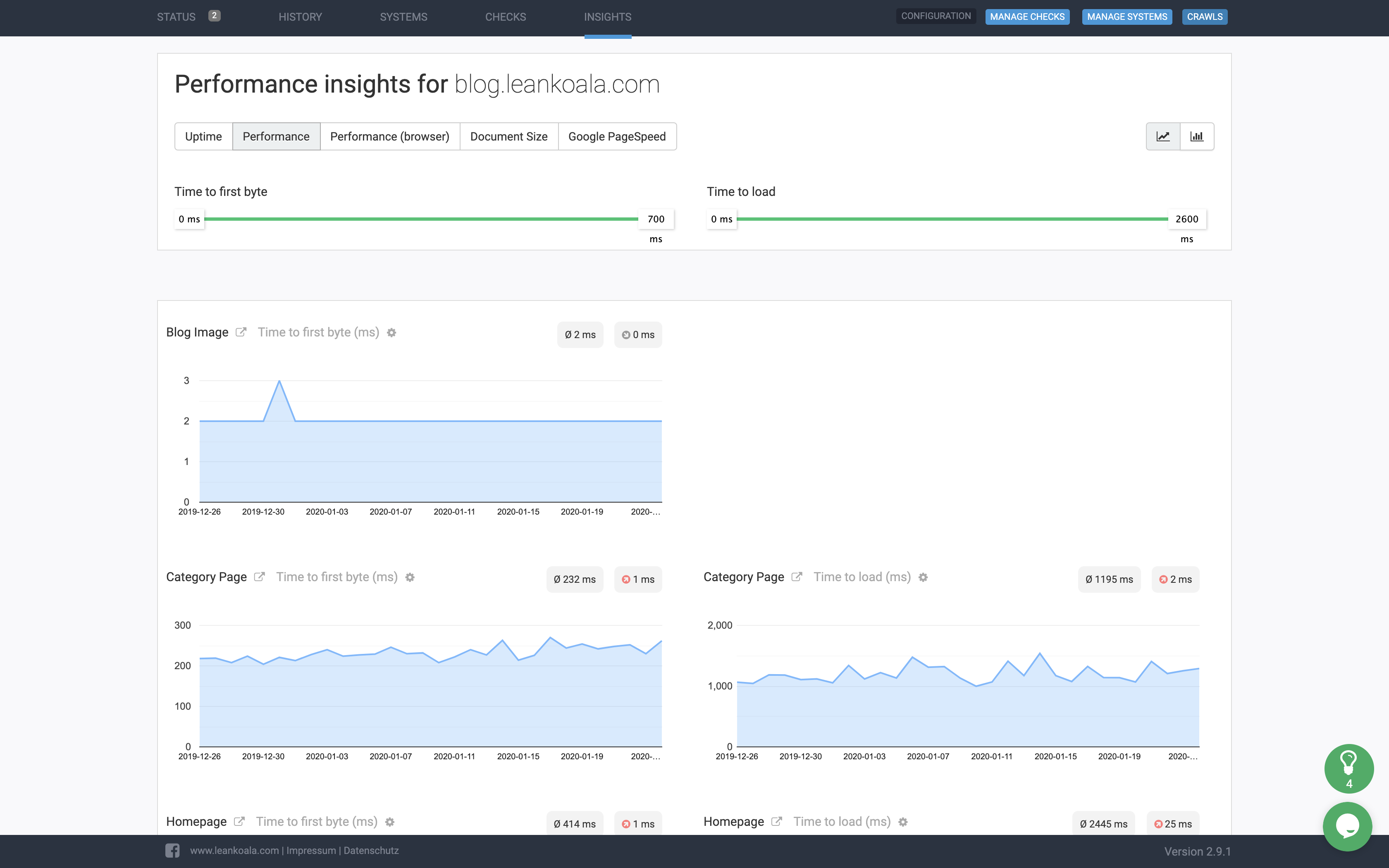Click the 0 ms time to load handle
The height and width of the screenshot is (868, 1389).
(x=722, y=219)
